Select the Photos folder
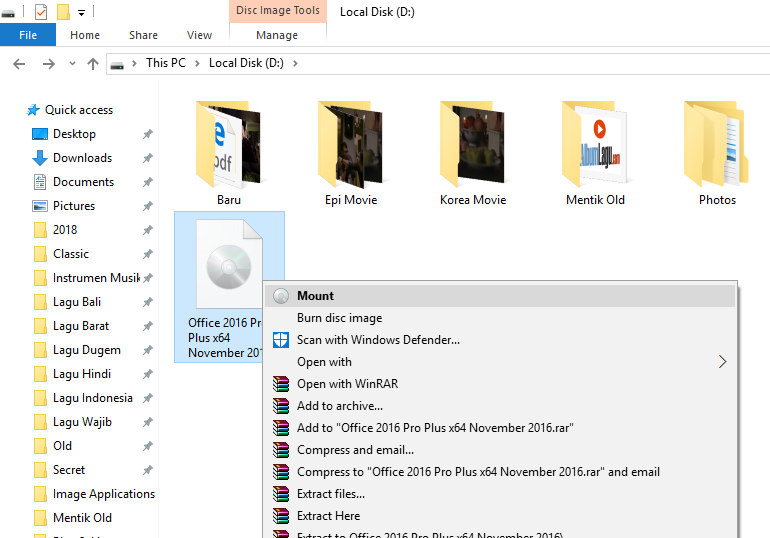Image resolution: width=770 pixels, height=538 pixels. click(717, 153)
